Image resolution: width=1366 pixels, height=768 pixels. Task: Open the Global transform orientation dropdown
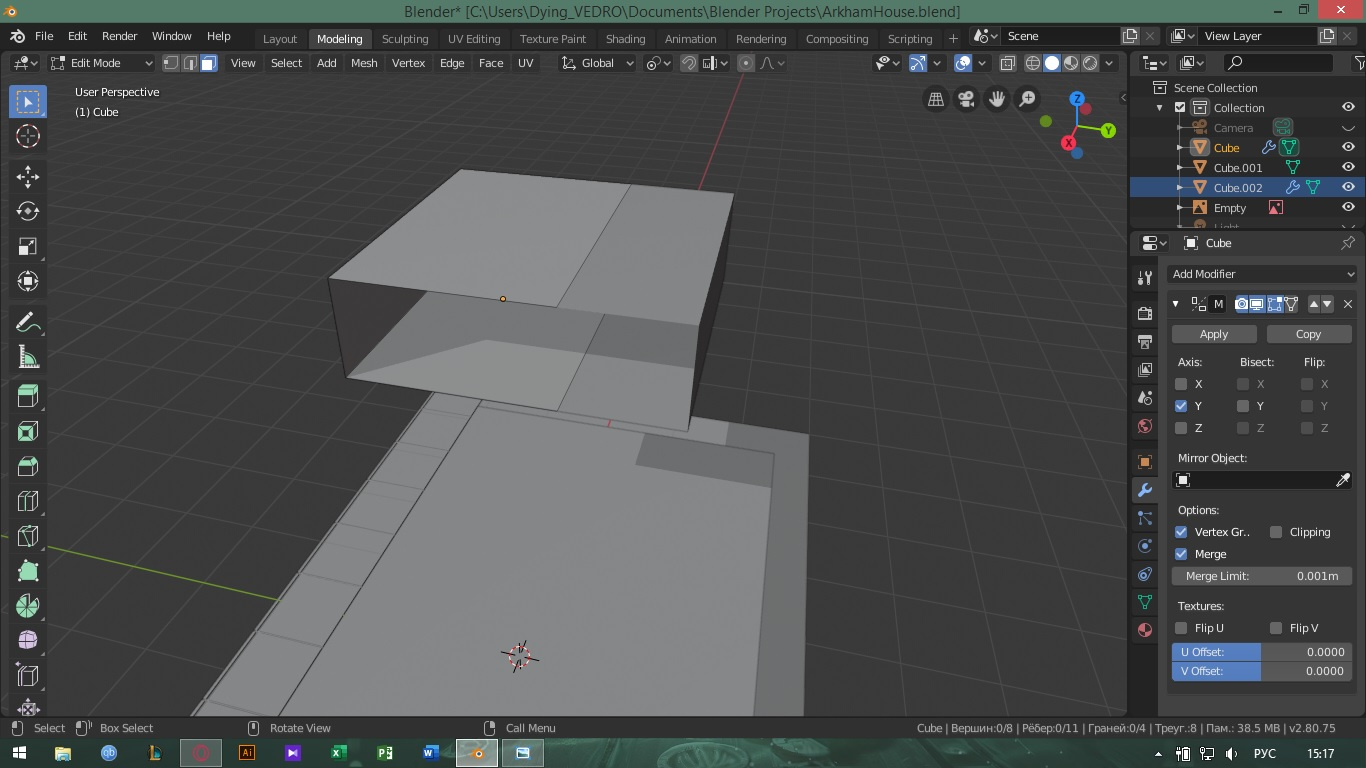(x=598, y=63)
